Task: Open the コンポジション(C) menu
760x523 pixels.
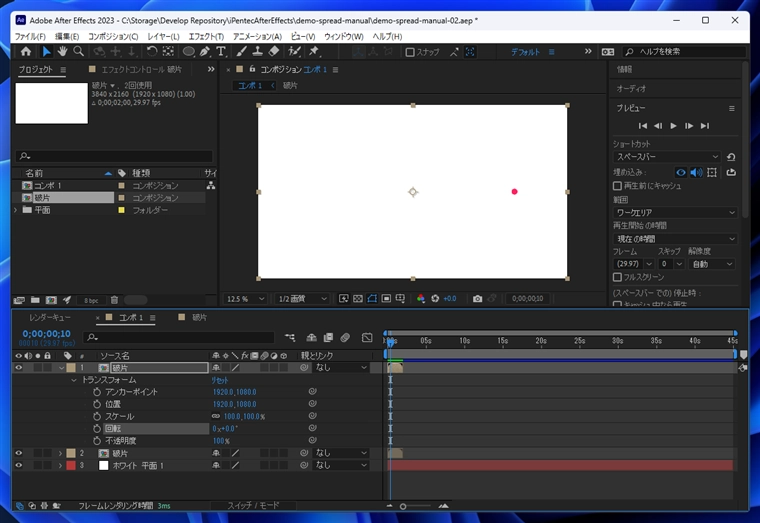Action: pyautogui.click(x=113, y=36)
